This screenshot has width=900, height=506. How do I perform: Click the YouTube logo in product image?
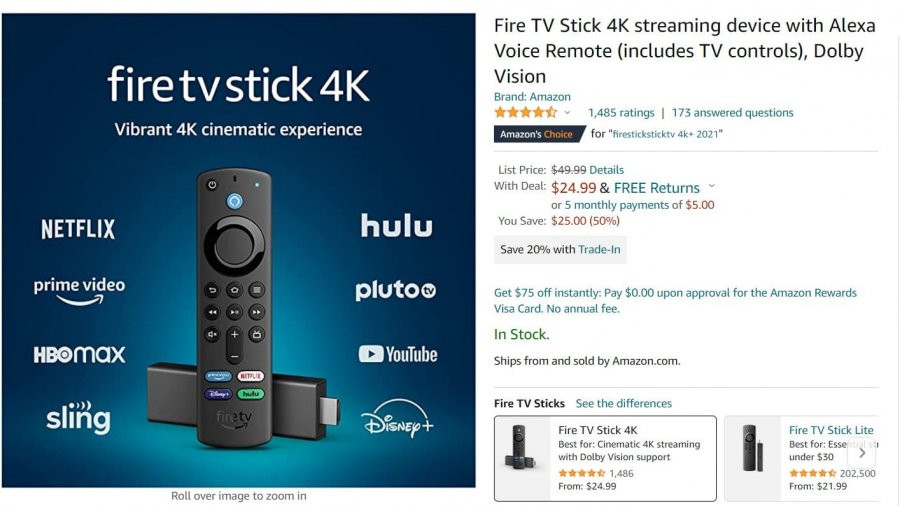[x=398, y=354]
